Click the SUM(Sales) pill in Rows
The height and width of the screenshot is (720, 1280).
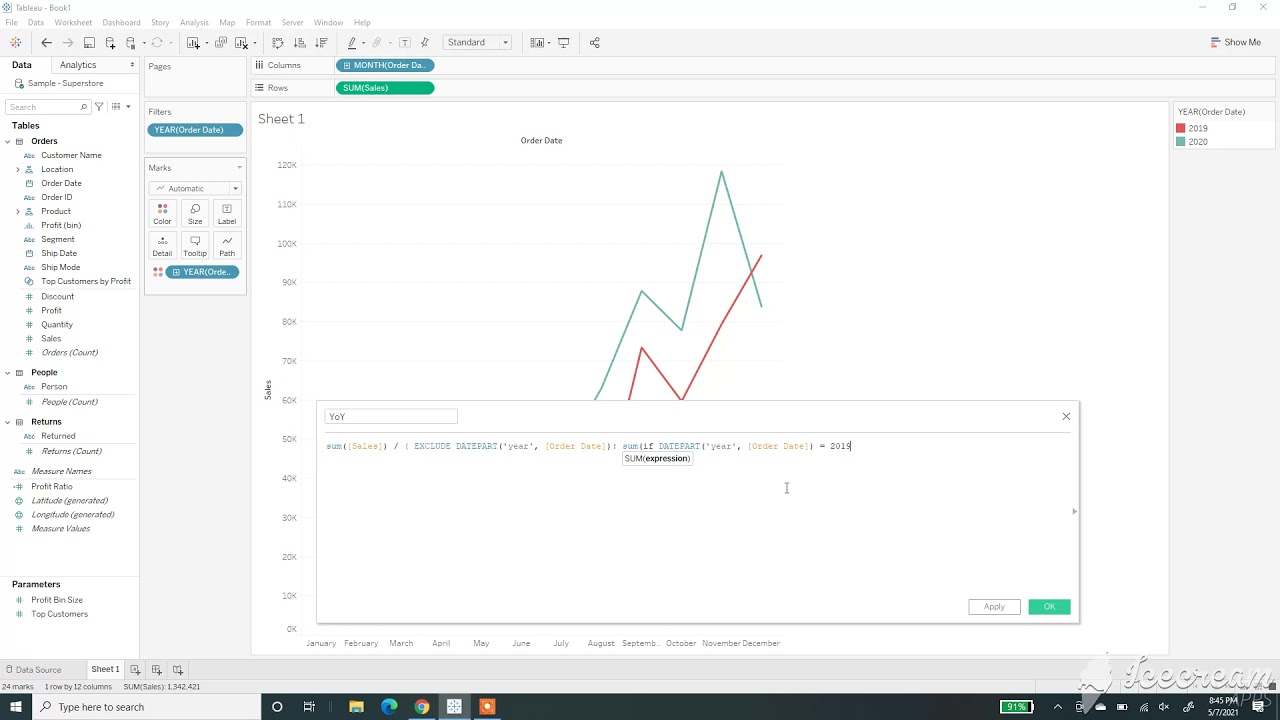point(385,88)
